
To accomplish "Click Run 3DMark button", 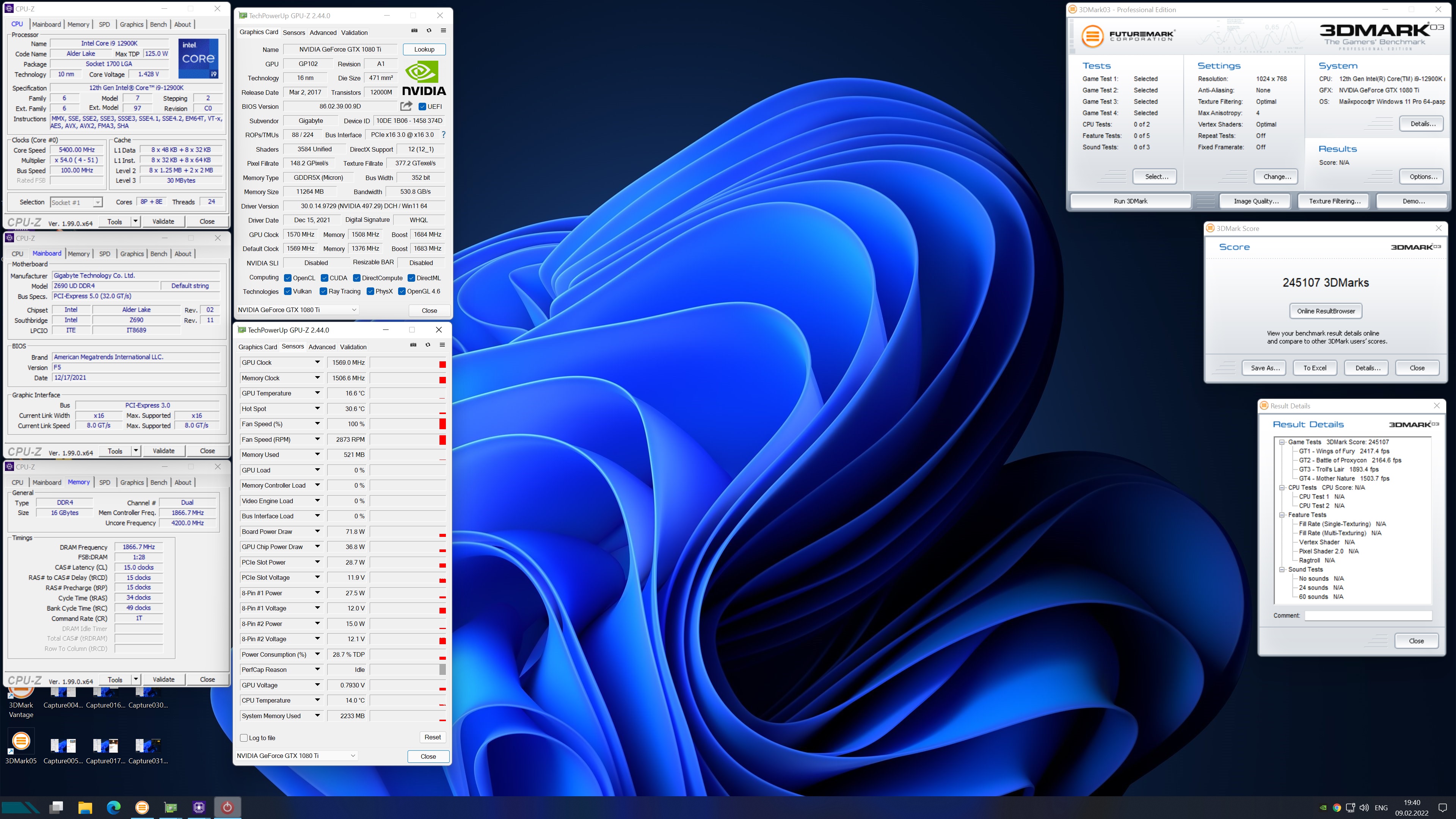I will point(1130,201).
